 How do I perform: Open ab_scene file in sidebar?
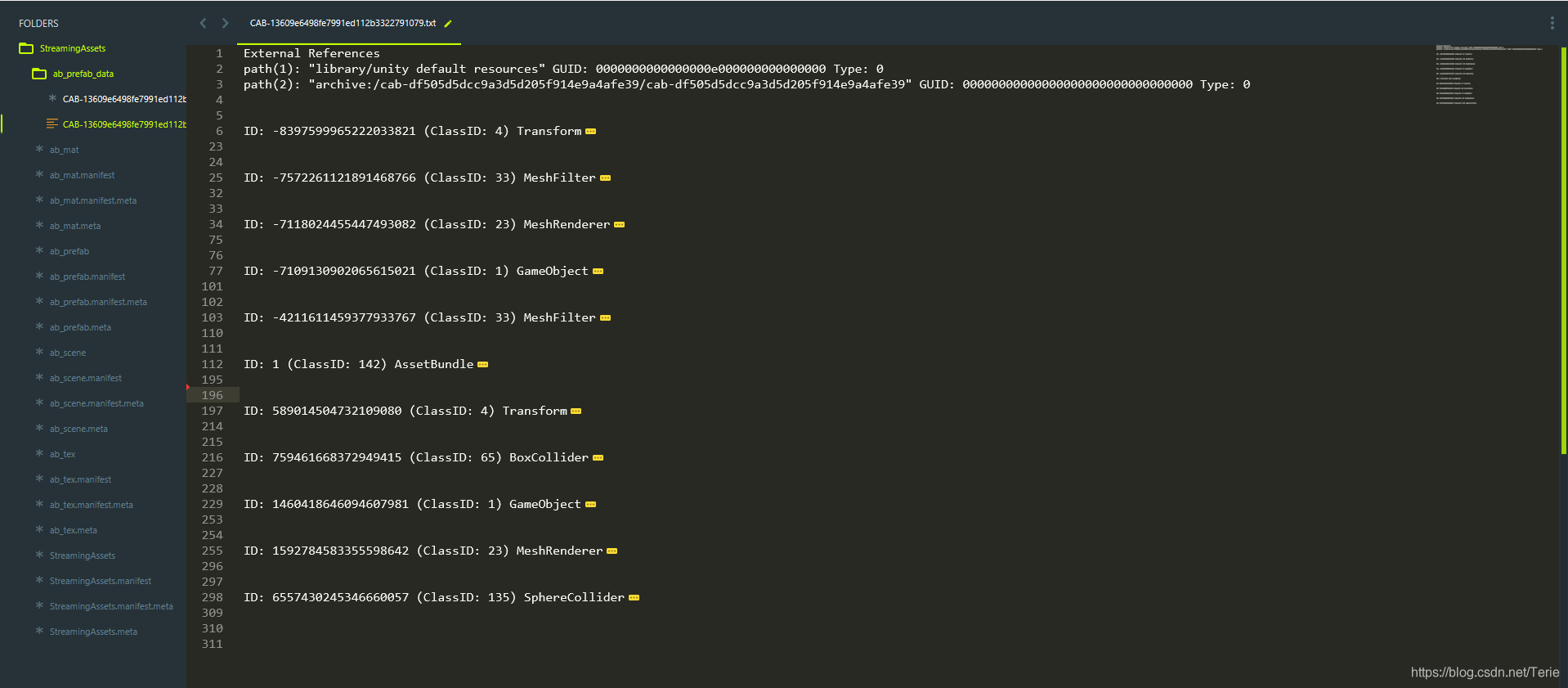point(67,353)
